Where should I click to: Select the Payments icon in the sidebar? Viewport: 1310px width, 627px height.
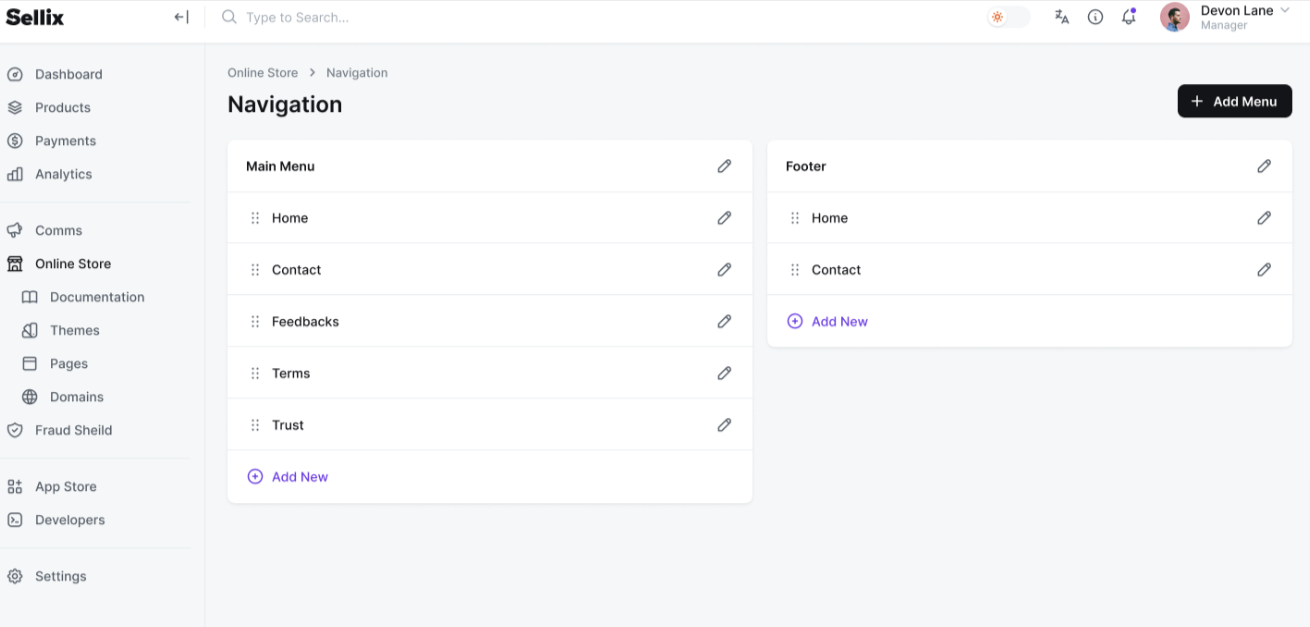point(14,140)
